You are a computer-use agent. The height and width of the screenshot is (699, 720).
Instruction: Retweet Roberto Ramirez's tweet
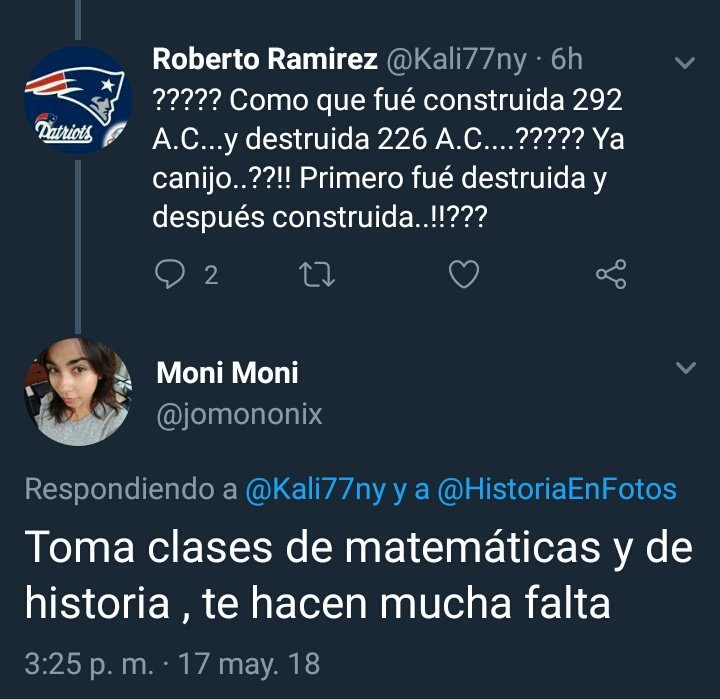[318, 275]
